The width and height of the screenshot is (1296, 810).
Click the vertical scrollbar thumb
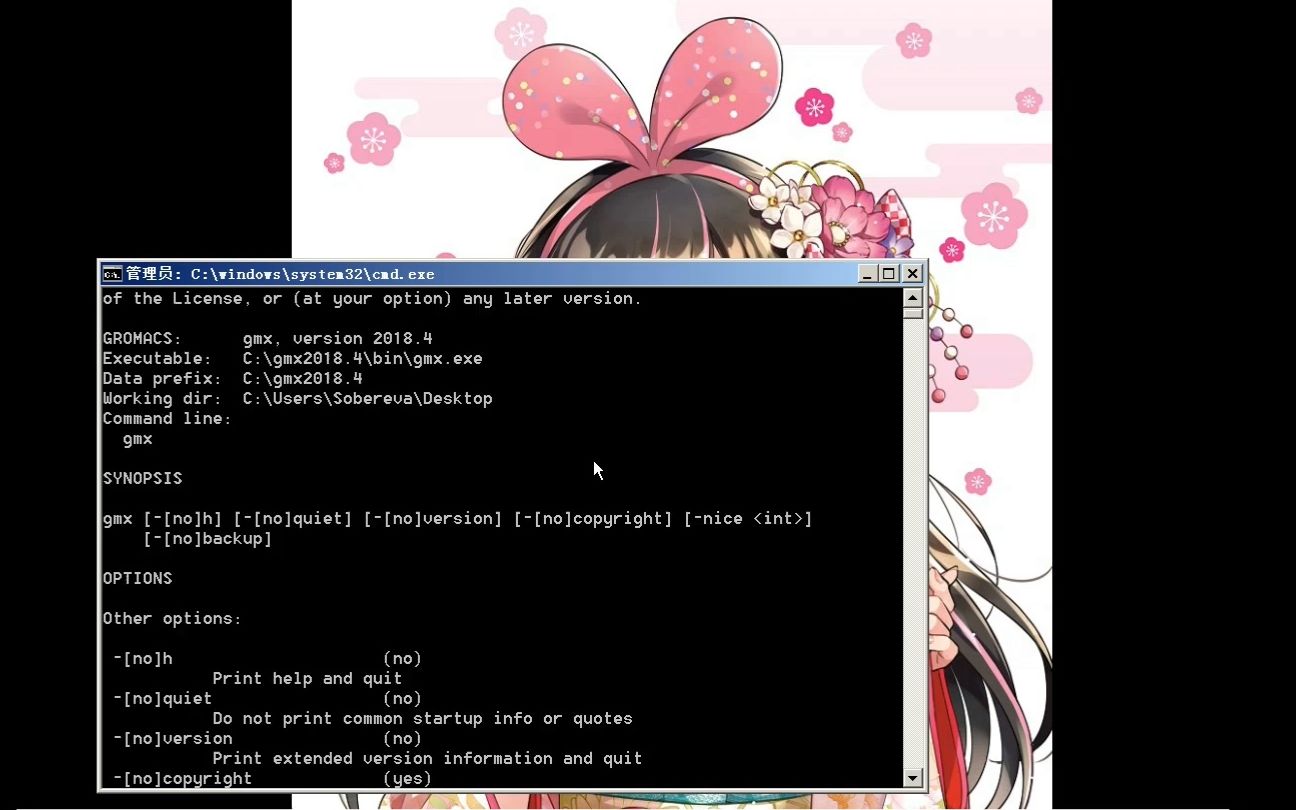[912, 313]
